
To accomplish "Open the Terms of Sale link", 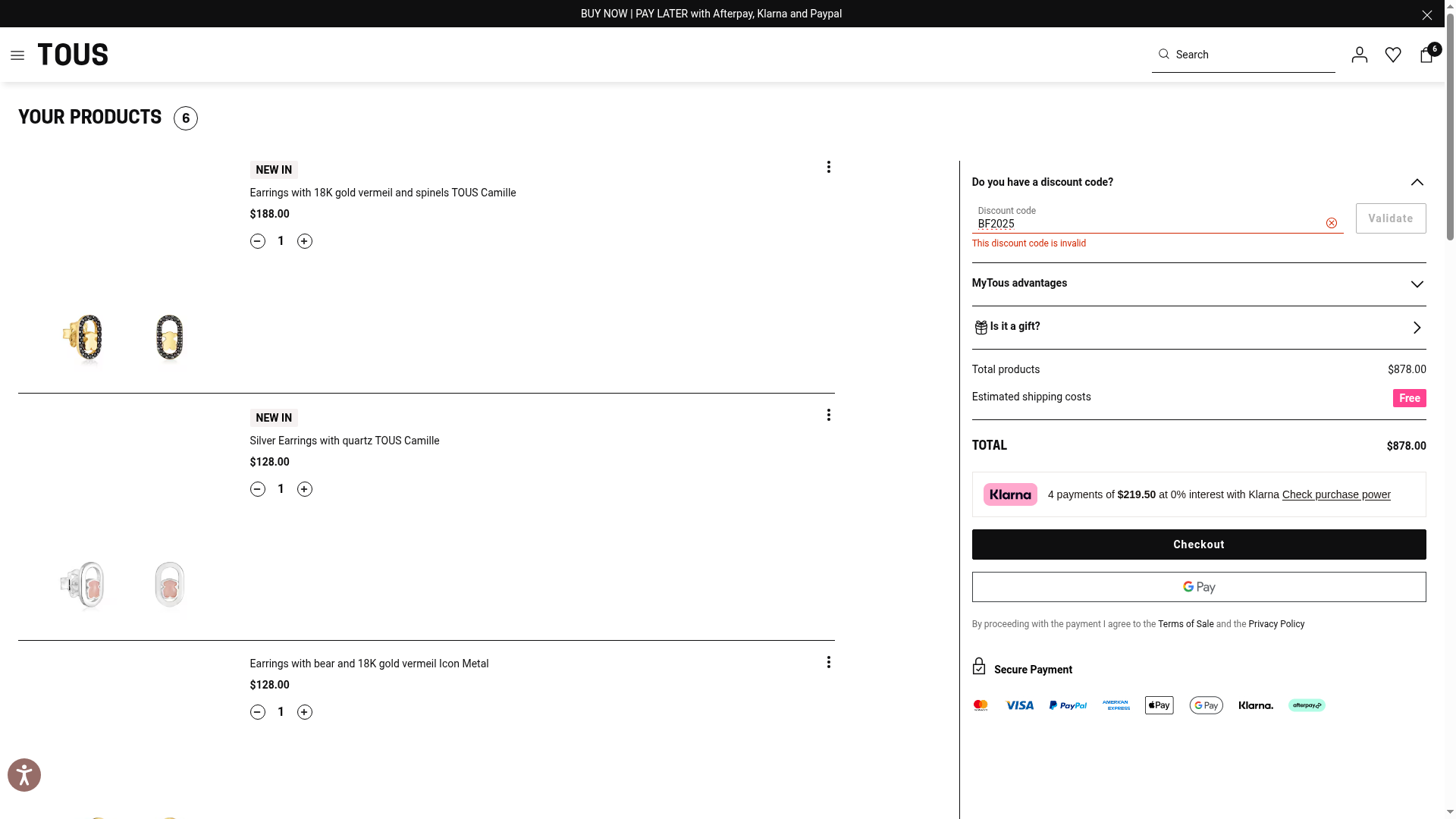I will 1185,624.
